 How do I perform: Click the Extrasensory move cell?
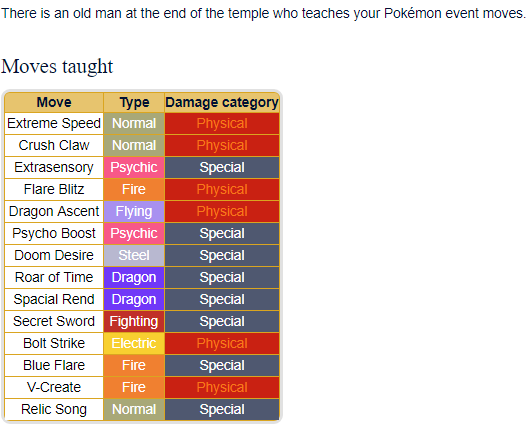pos(54,167)
